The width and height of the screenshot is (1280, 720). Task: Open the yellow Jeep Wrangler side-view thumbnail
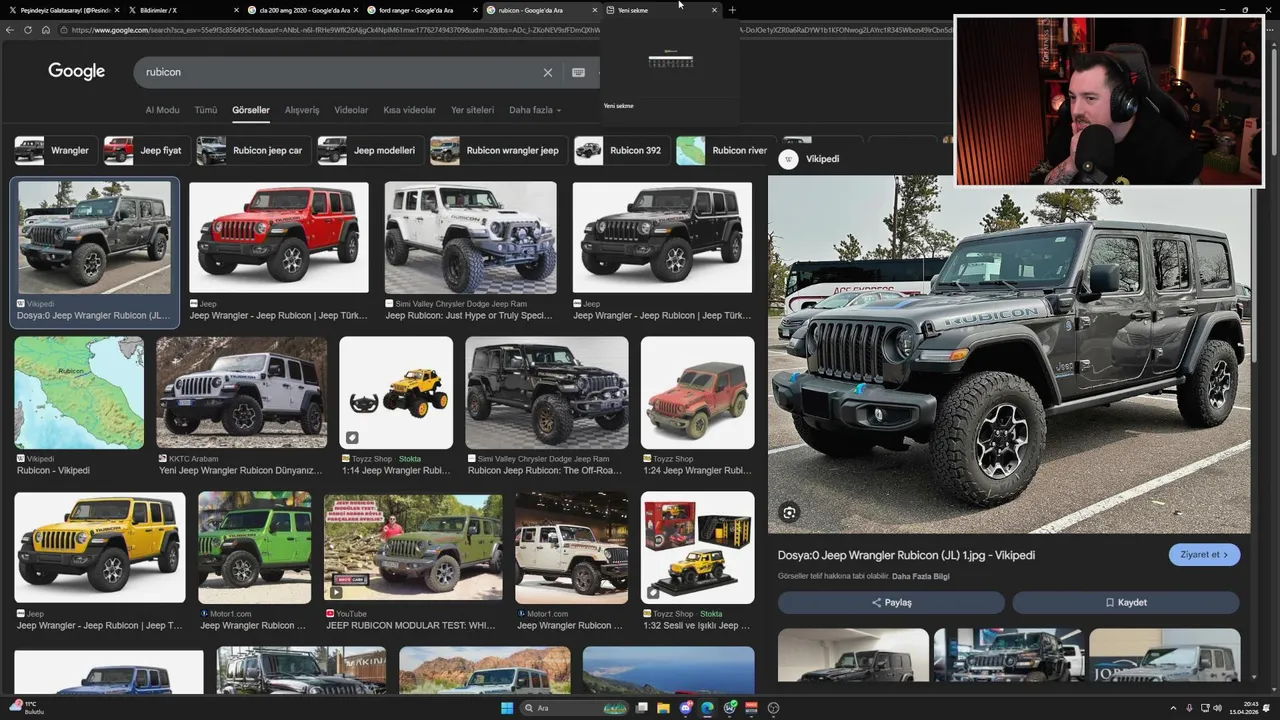tap(100, 548)
